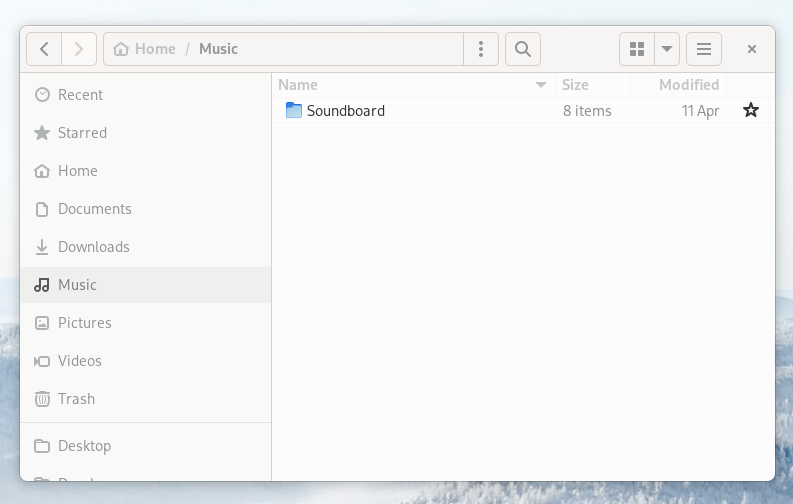The image size is (793, 504).
Task: Expand the view options dropdown arrow
Action: coord(667,49)
